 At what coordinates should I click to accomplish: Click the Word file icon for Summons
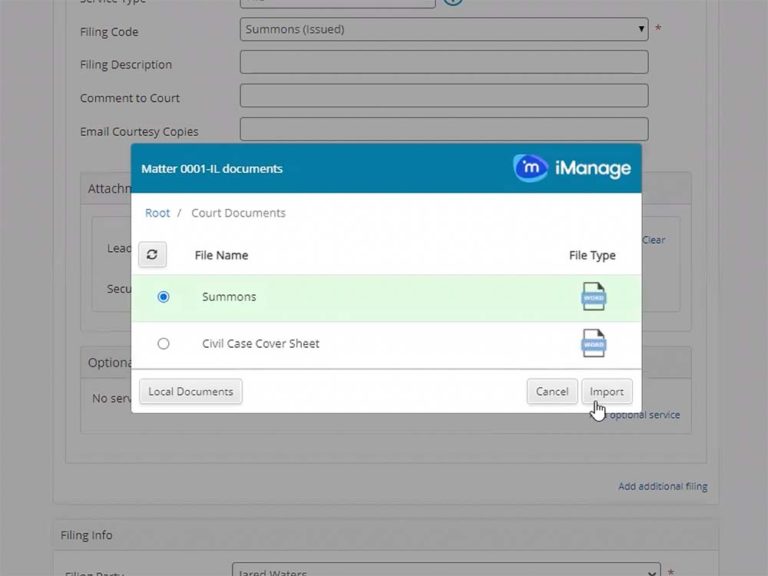coord(593,296)
